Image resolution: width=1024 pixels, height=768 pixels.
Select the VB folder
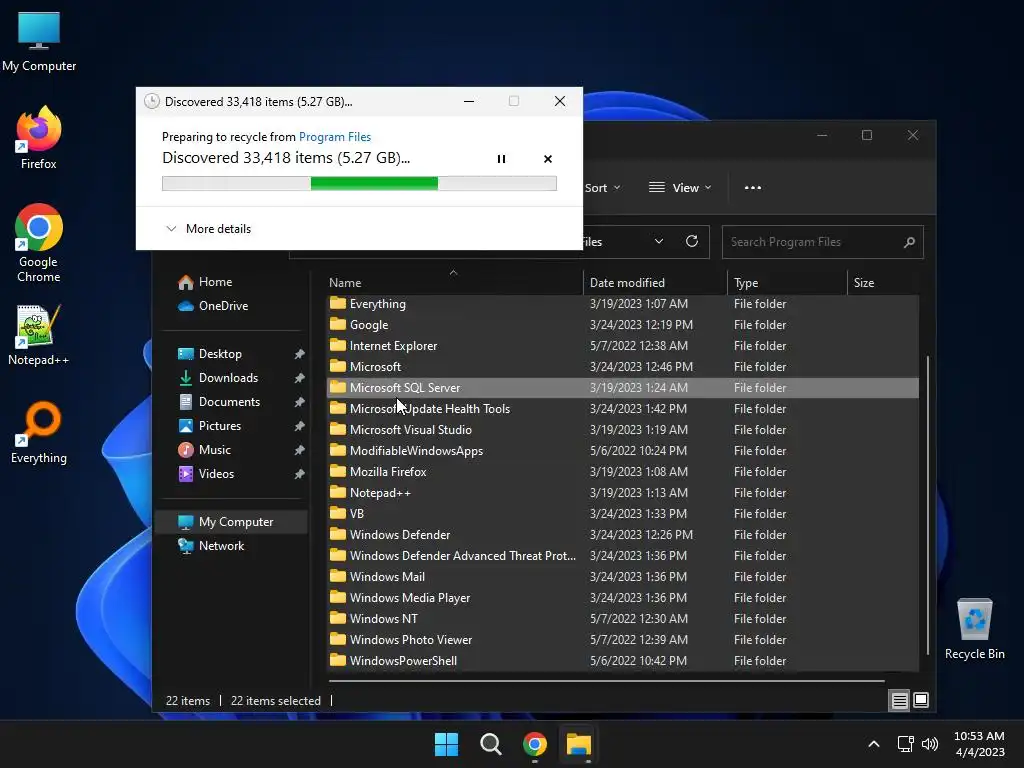pyautogui.click(x=622, y=514)
